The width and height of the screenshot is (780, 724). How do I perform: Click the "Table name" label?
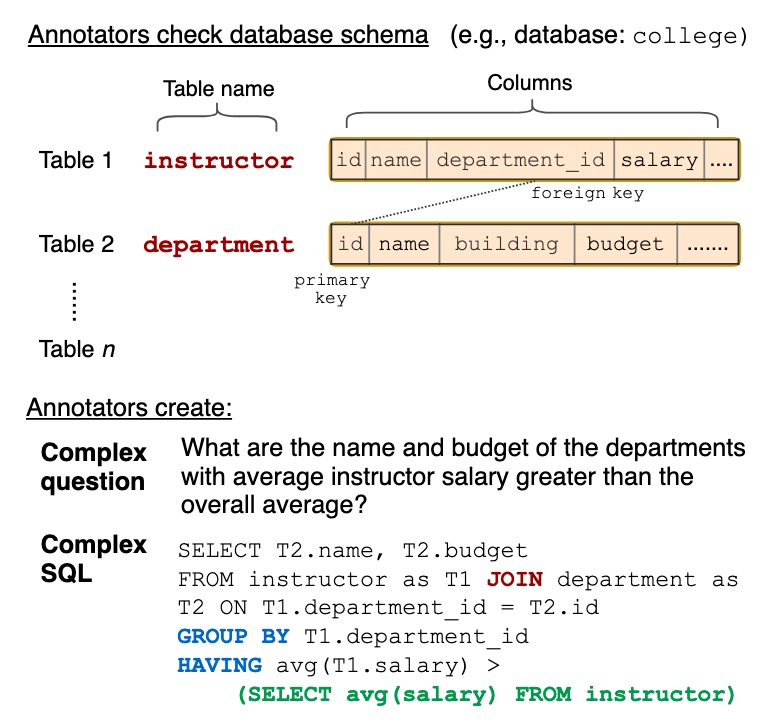(219, 89)
